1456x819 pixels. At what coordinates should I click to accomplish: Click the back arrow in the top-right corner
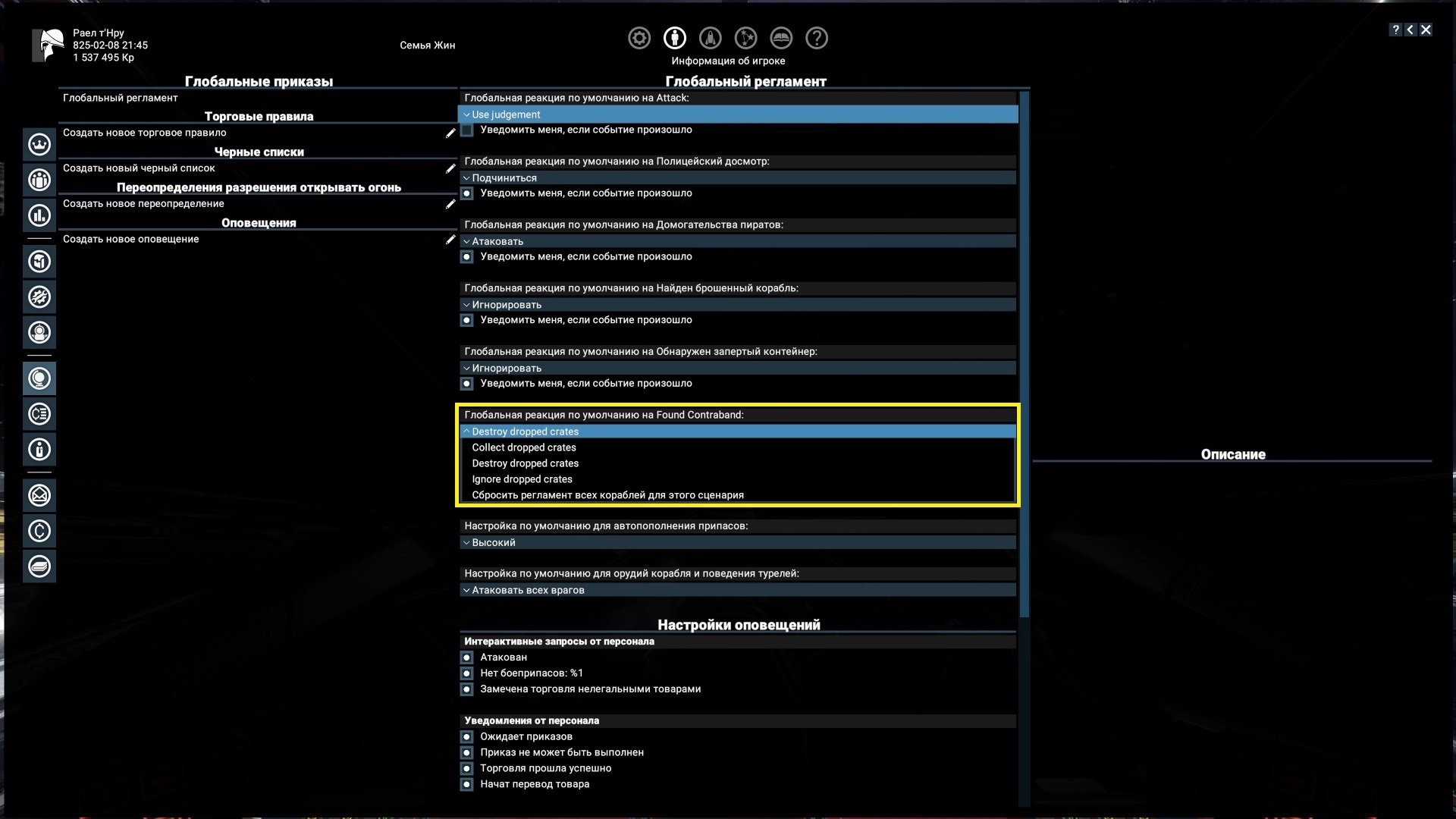[x=1410, y=30]
